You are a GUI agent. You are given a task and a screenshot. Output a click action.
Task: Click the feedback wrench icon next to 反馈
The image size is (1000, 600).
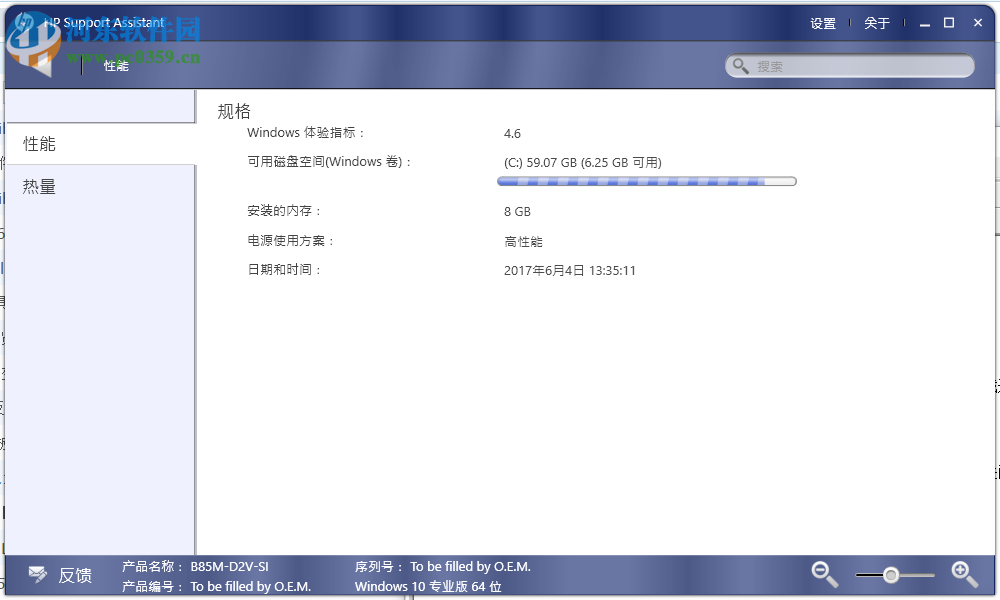coord(37,574)
